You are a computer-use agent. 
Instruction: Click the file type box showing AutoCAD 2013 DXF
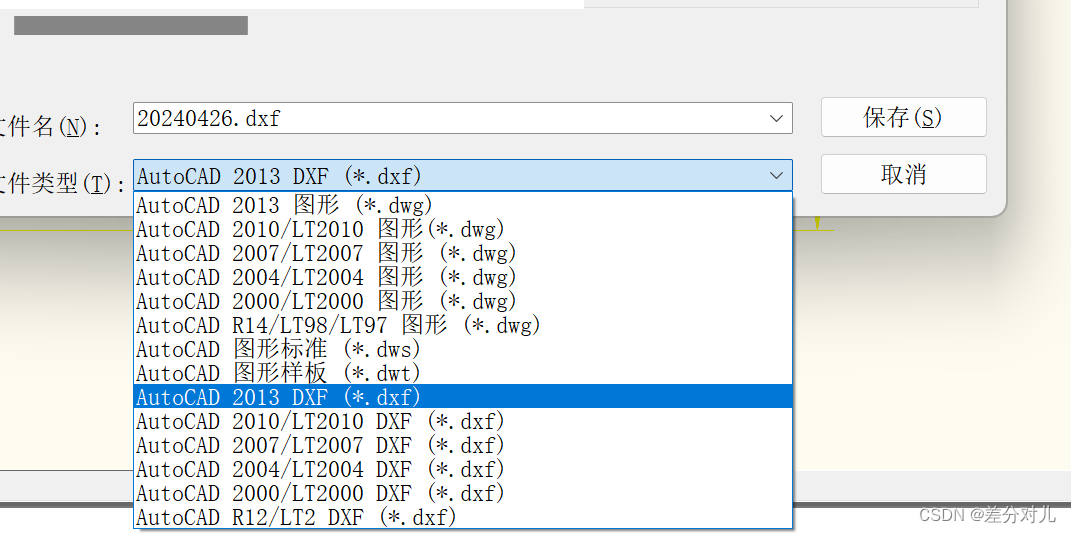pos(462,176)
